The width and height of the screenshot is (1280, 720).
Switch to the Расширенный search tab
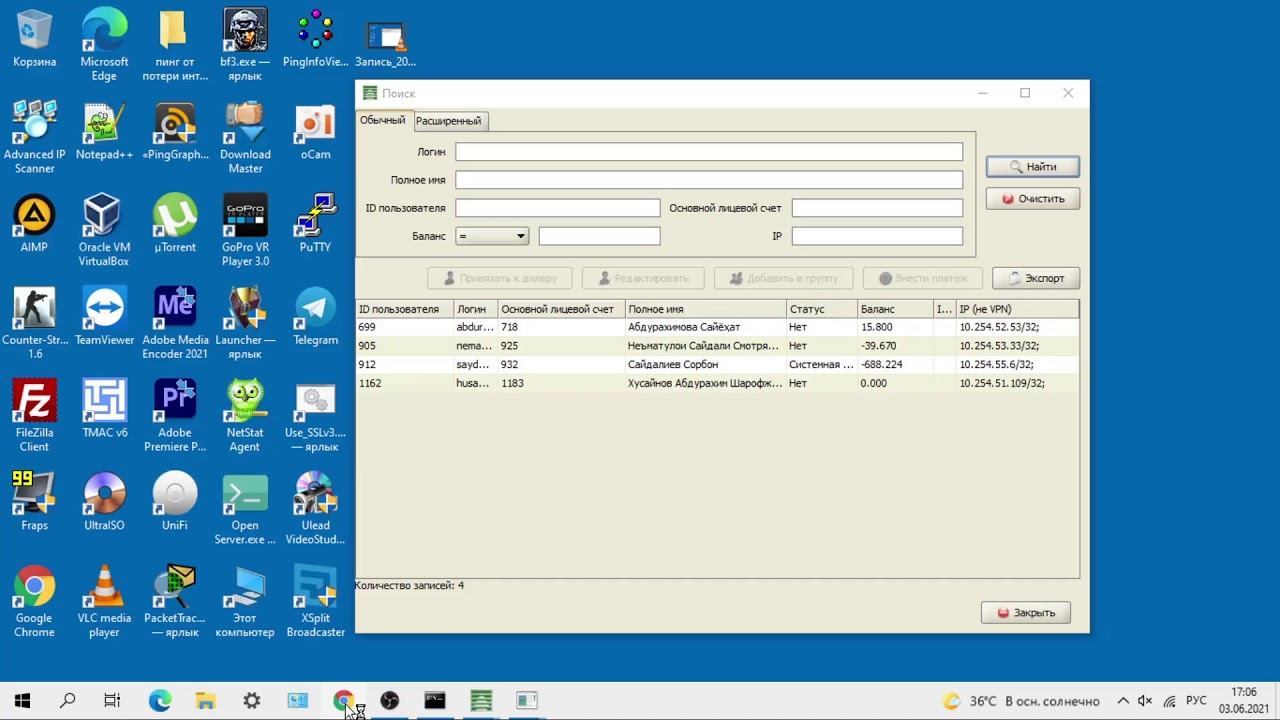(448, 121)
